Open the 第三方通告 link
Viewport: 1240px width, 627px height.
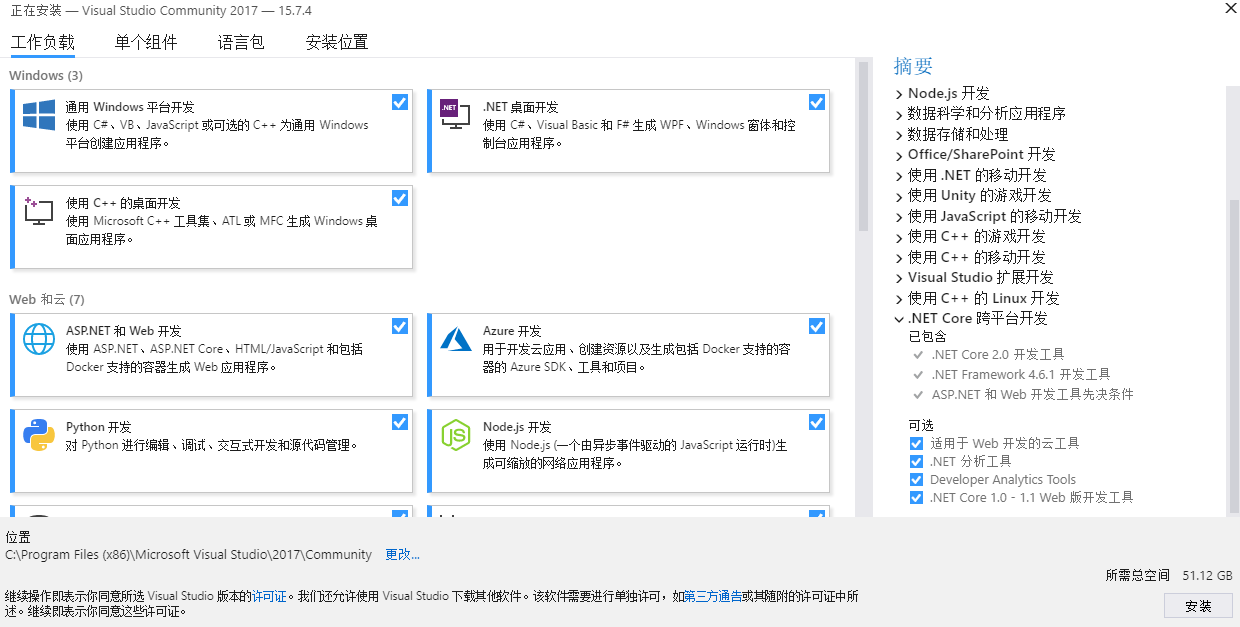714,596
